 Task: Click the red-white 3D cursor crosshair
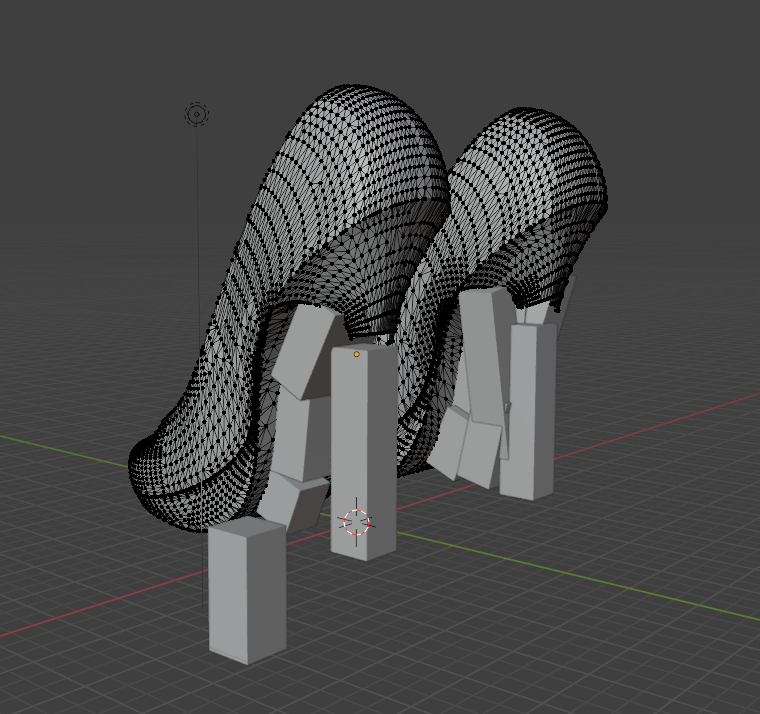click(x=356, y=522)
